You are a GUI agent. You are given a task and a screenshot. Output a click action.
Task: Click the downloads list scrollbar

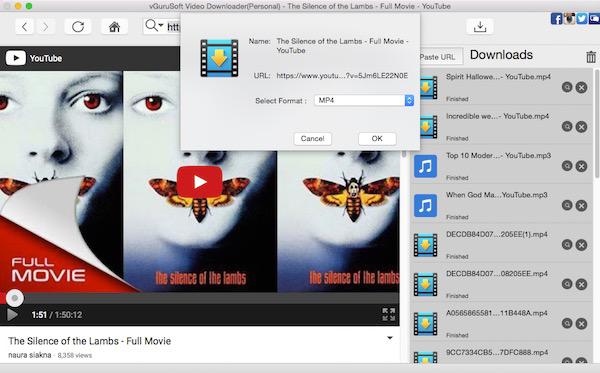point(597,123)
